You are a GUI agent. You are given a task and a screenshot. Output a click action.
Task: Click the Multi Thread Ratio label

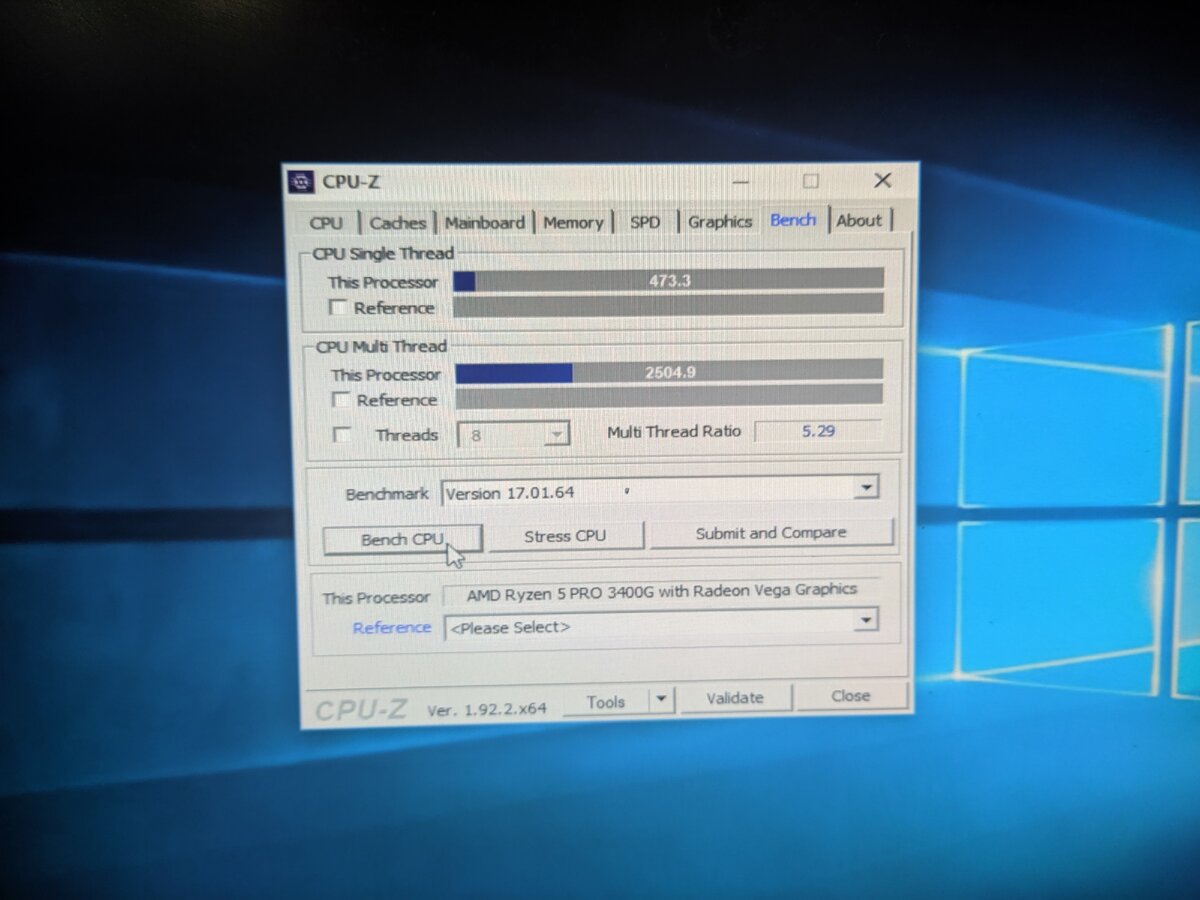pos(675,431)
